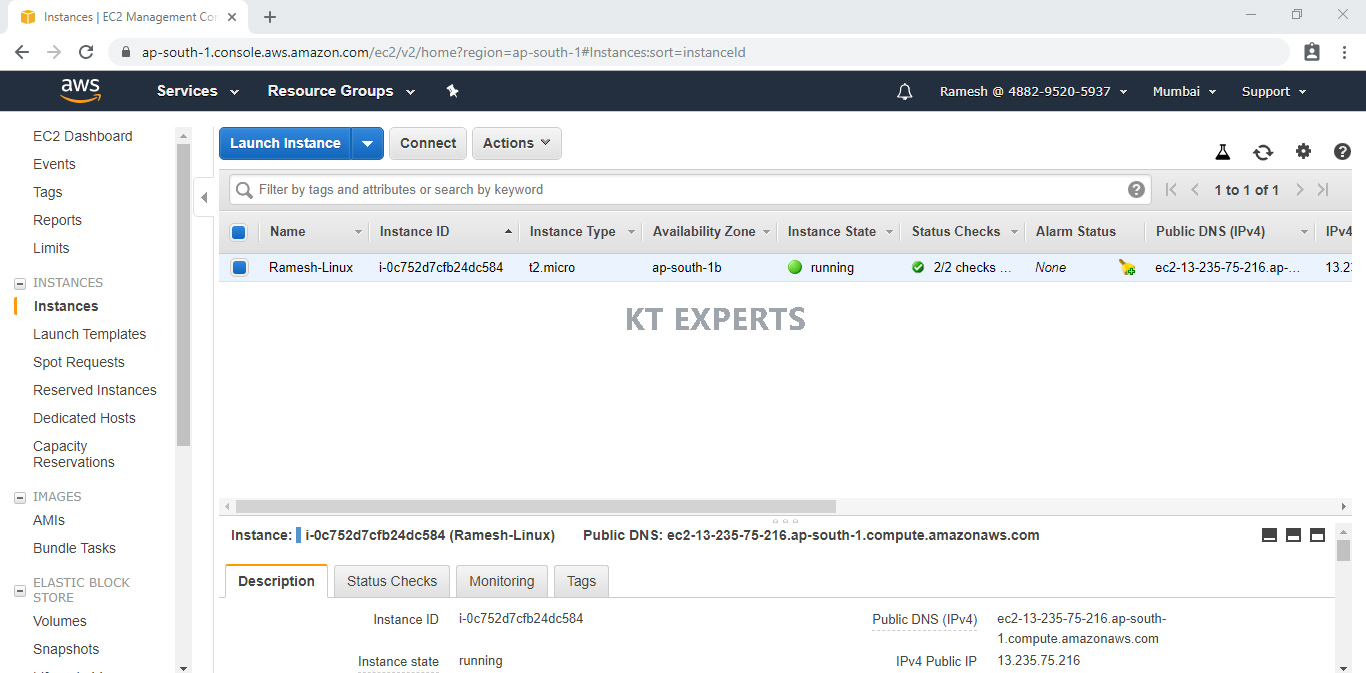Open table settings gear icon
The width and height of the screenshot is (1366, 673).
[1303, 151]
